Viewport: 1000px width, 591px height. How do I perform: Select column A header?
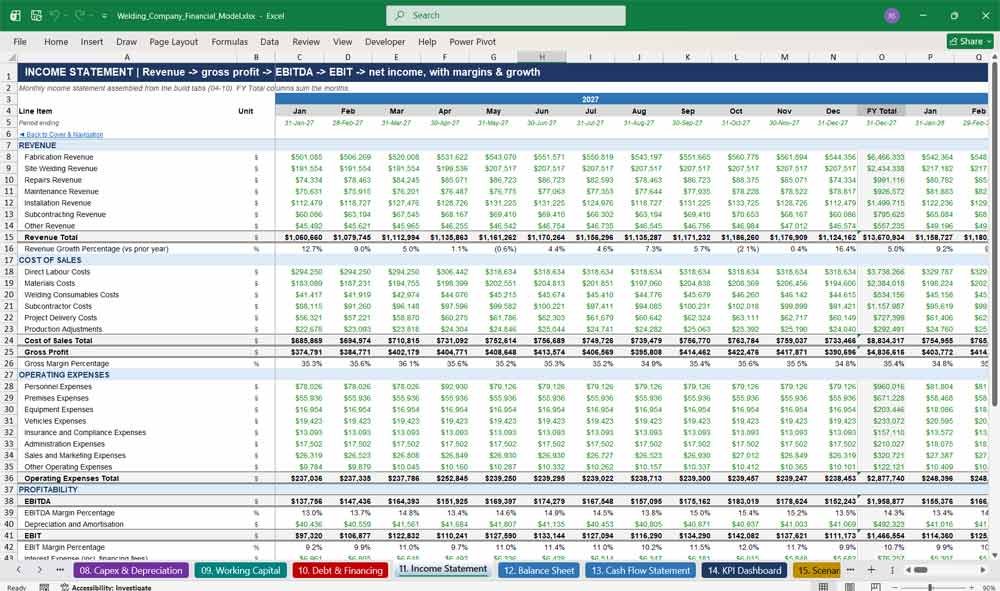[x=127, y=57]
